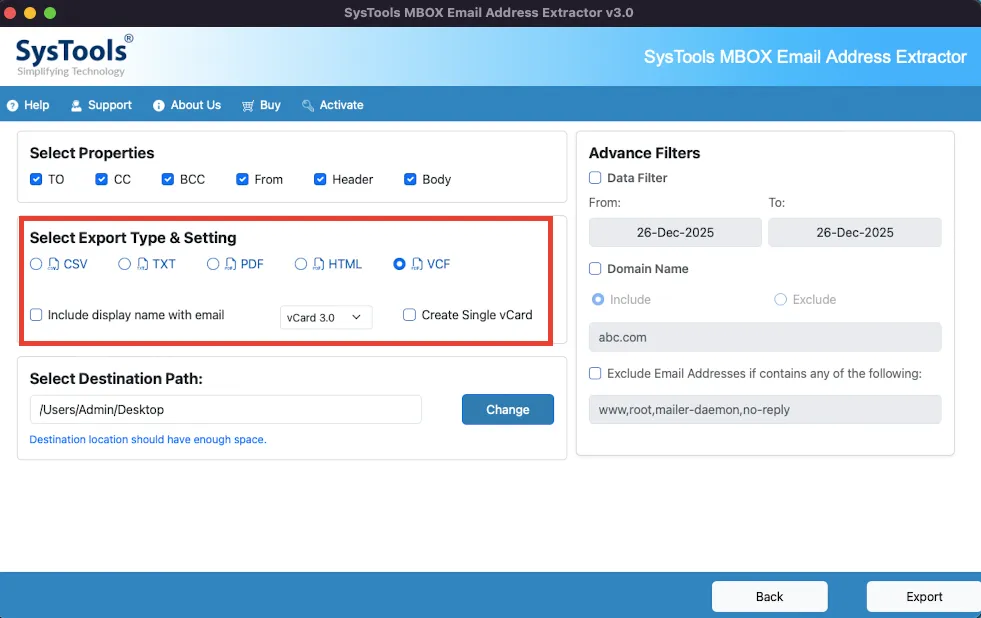The image size is (981, 618).
Task: Uncheck the TO property checkbox
Action: pyautogui.click(x=36, y=180)
